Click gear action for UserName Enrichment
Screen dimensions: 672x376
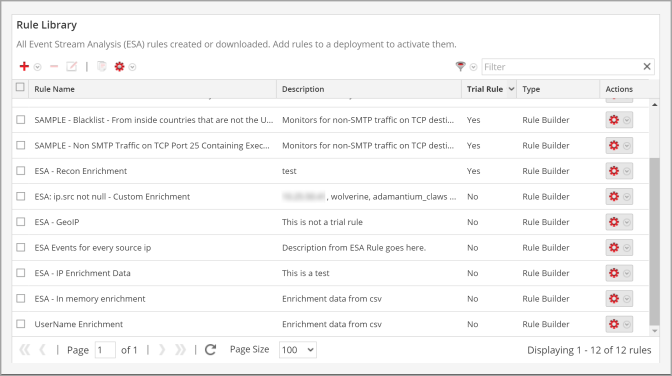tap(614, 324)
